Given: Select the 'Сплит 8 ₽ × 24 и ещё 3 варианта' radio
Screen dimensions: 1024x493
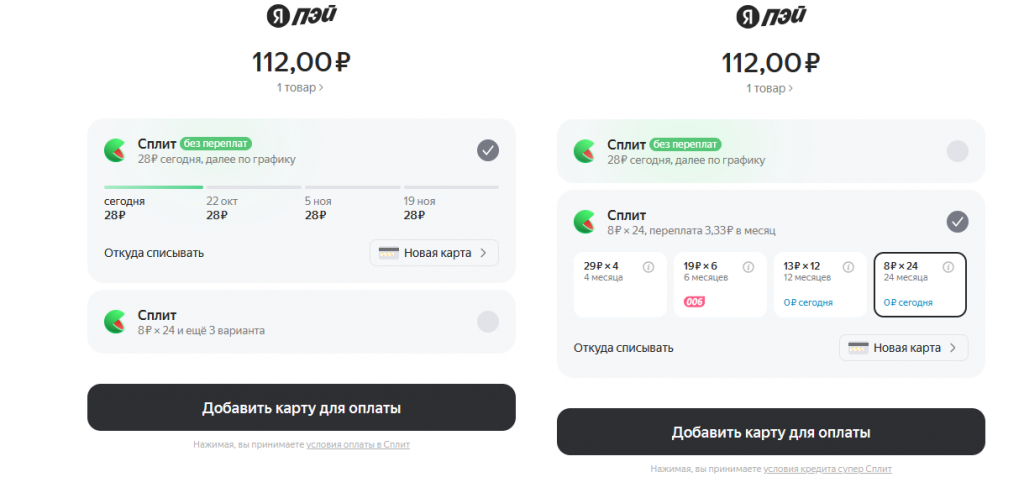Looking at the screenshot, I should 487,322.
